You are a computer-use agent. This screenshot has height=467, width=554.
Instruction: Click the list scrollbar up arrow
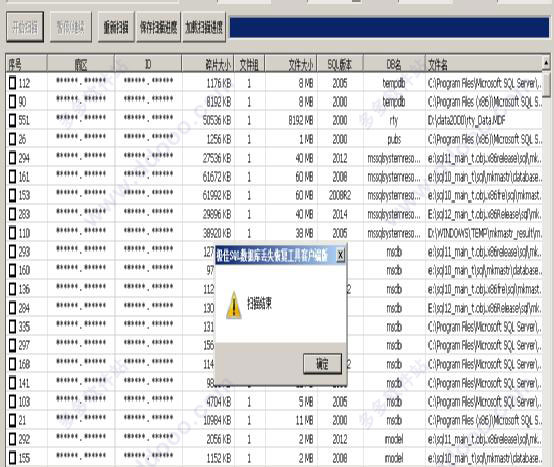pyautogui.click(x=546, y=63)
